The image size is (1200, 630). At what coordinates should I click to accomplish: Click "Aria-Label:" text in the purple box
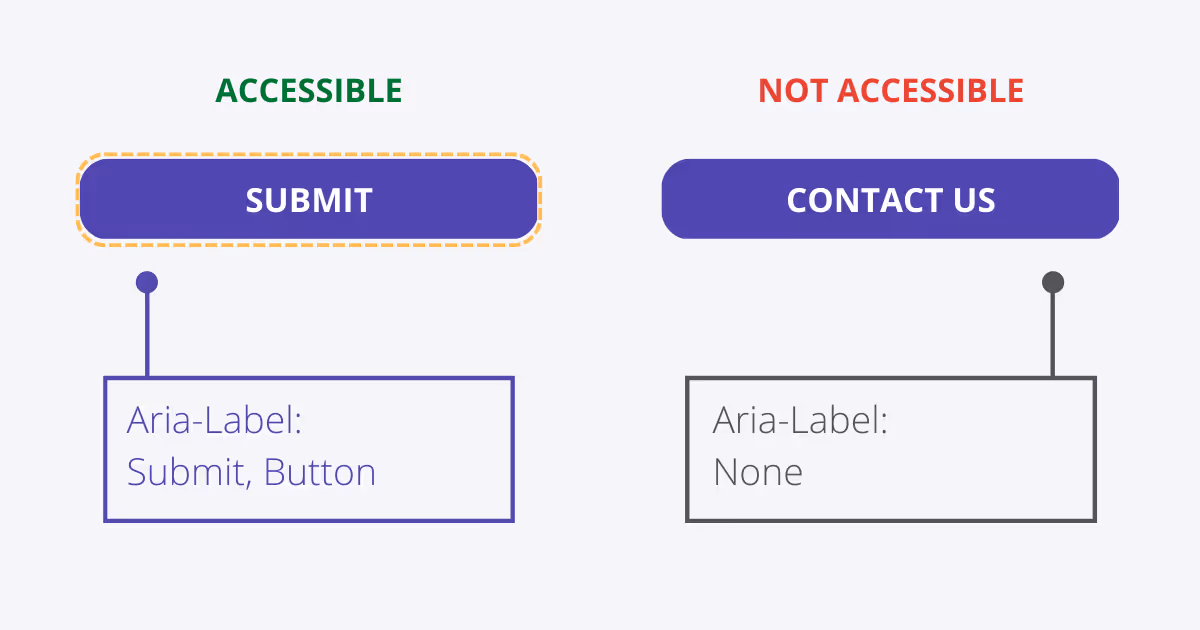coord(214,421)
